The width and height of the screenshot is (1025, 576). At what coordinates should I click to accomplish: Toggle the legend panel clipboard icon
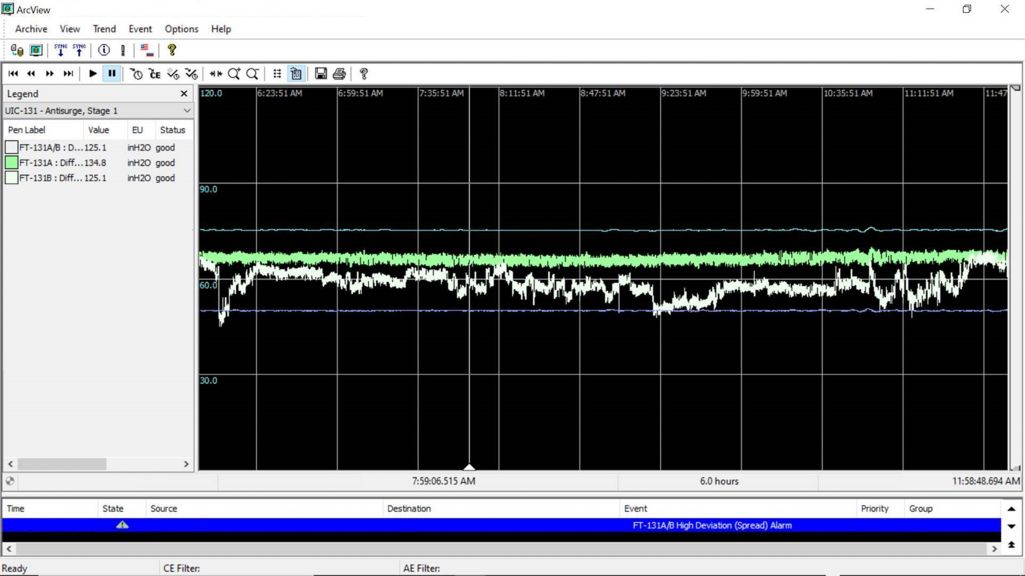click(x=296, y=74)
